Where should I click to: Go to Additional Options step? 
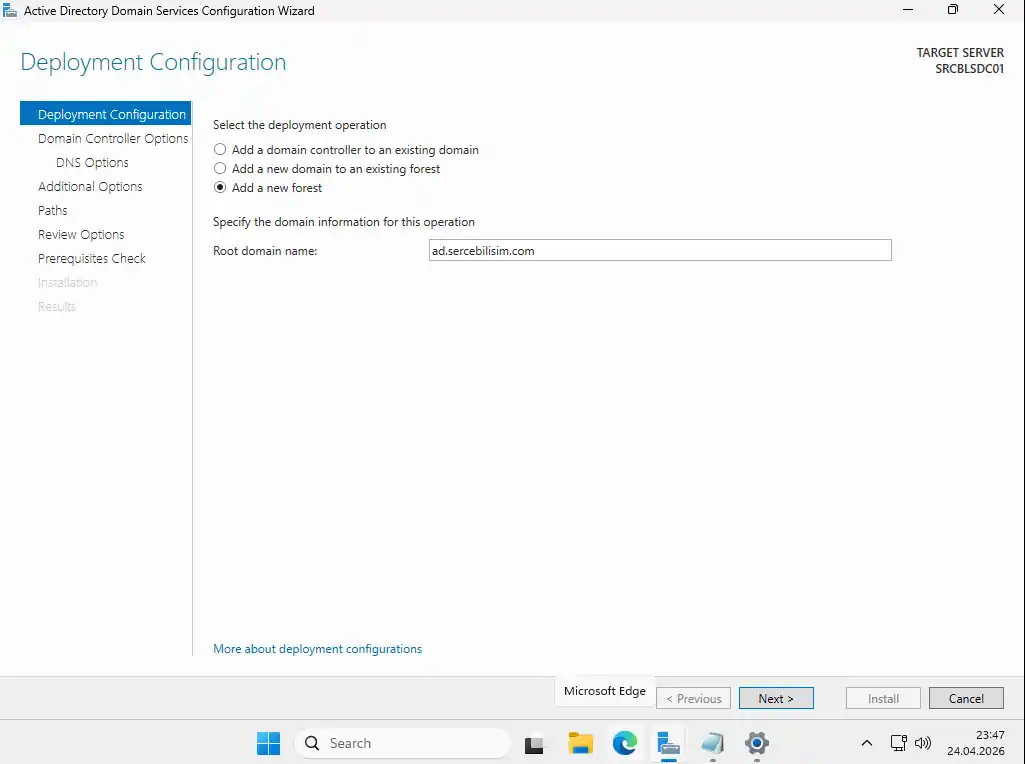[x=90, y=186]
